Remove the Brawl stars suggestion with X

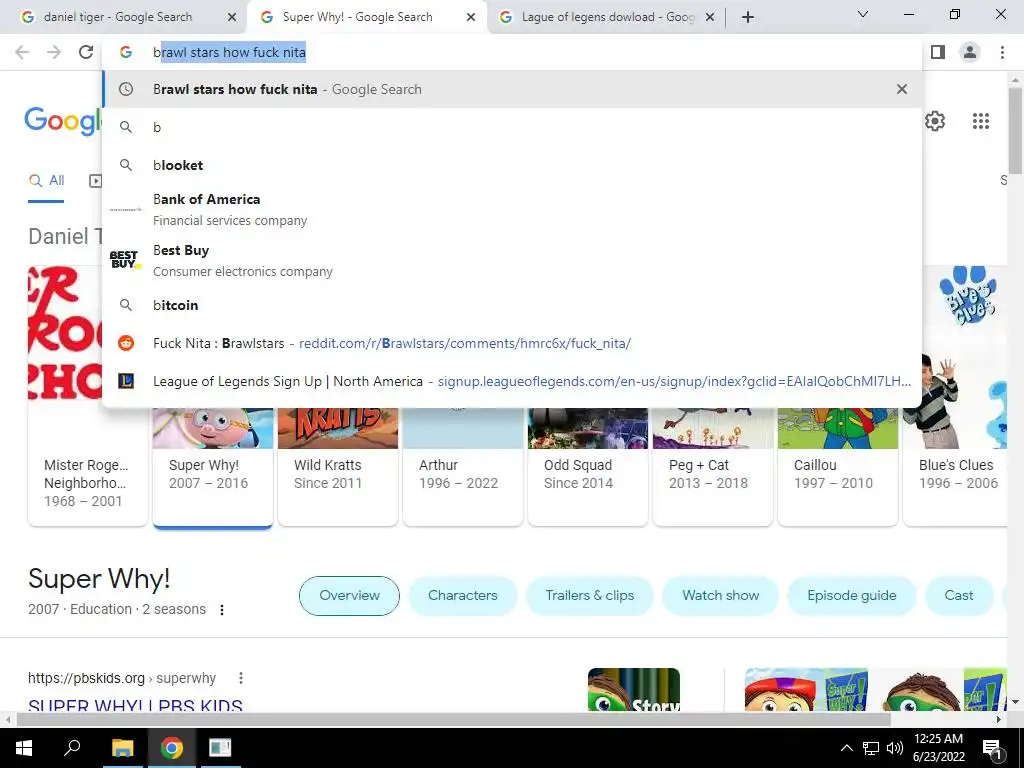(902, 89)
